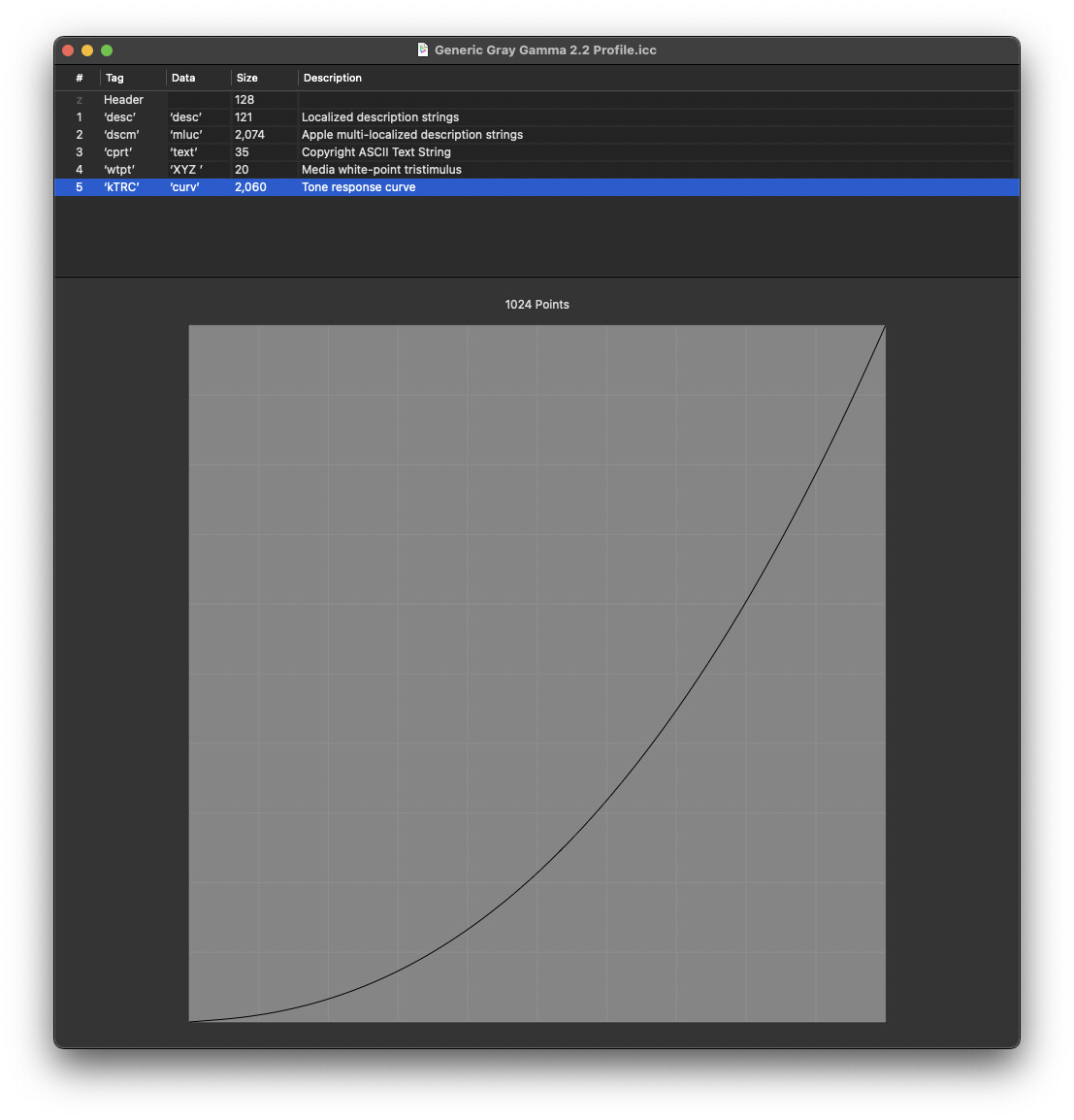Screen dimensions: 1074x1120
Task: Click the window title 'Generic Gray Gamma 2.2 Profile.icc'
Action: coord(545,50)
